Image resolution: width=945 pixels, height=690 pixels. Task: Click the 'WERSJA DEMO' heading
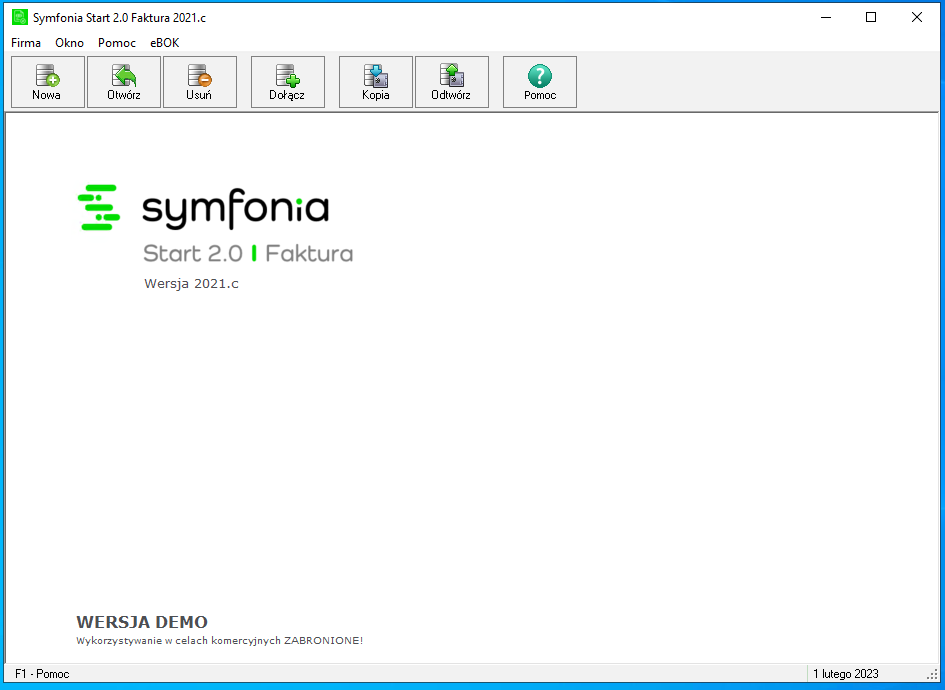[142, 622]
